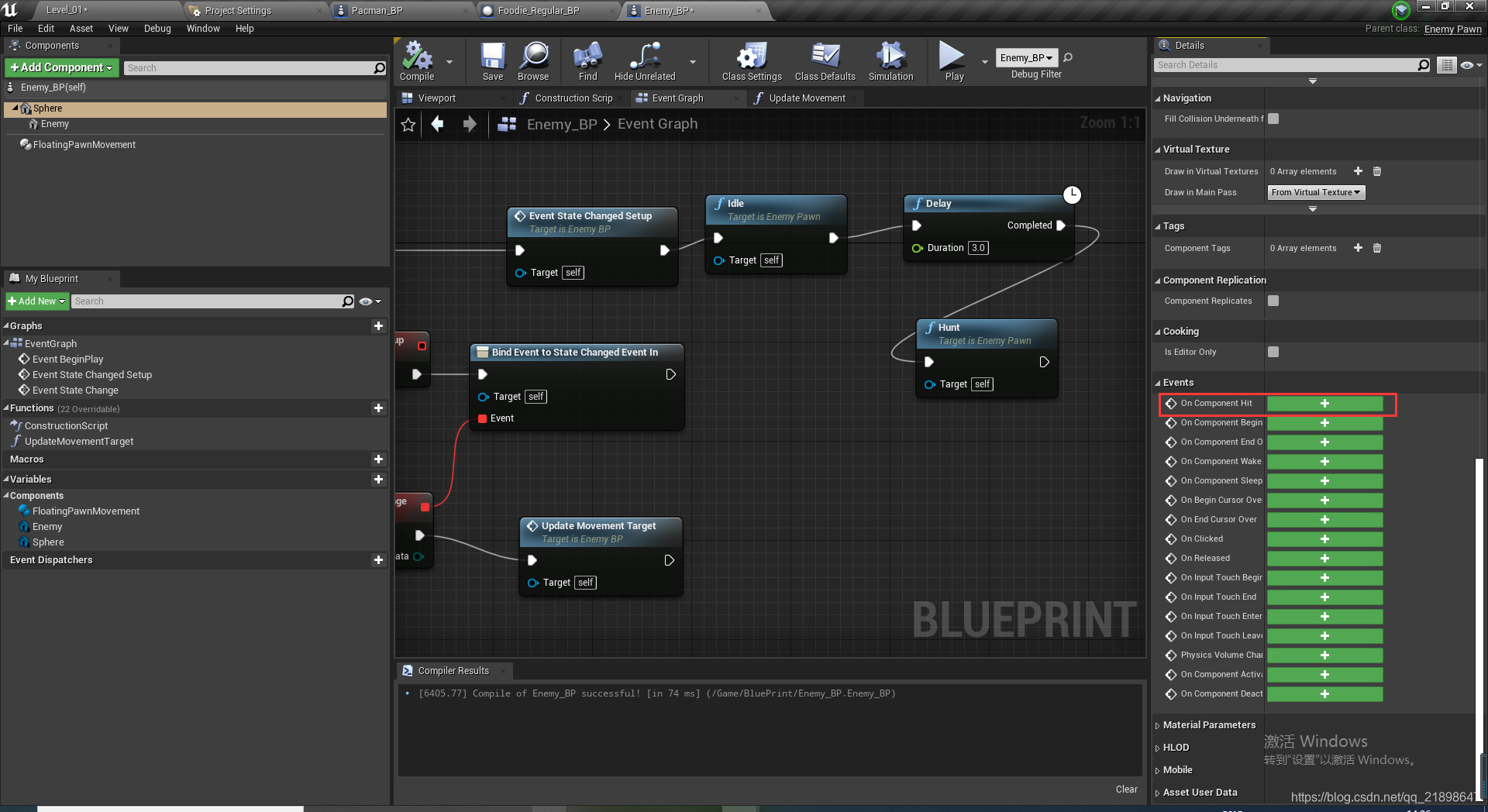
Task: Switch to Construction Script tab
Action: click(573, 98)
